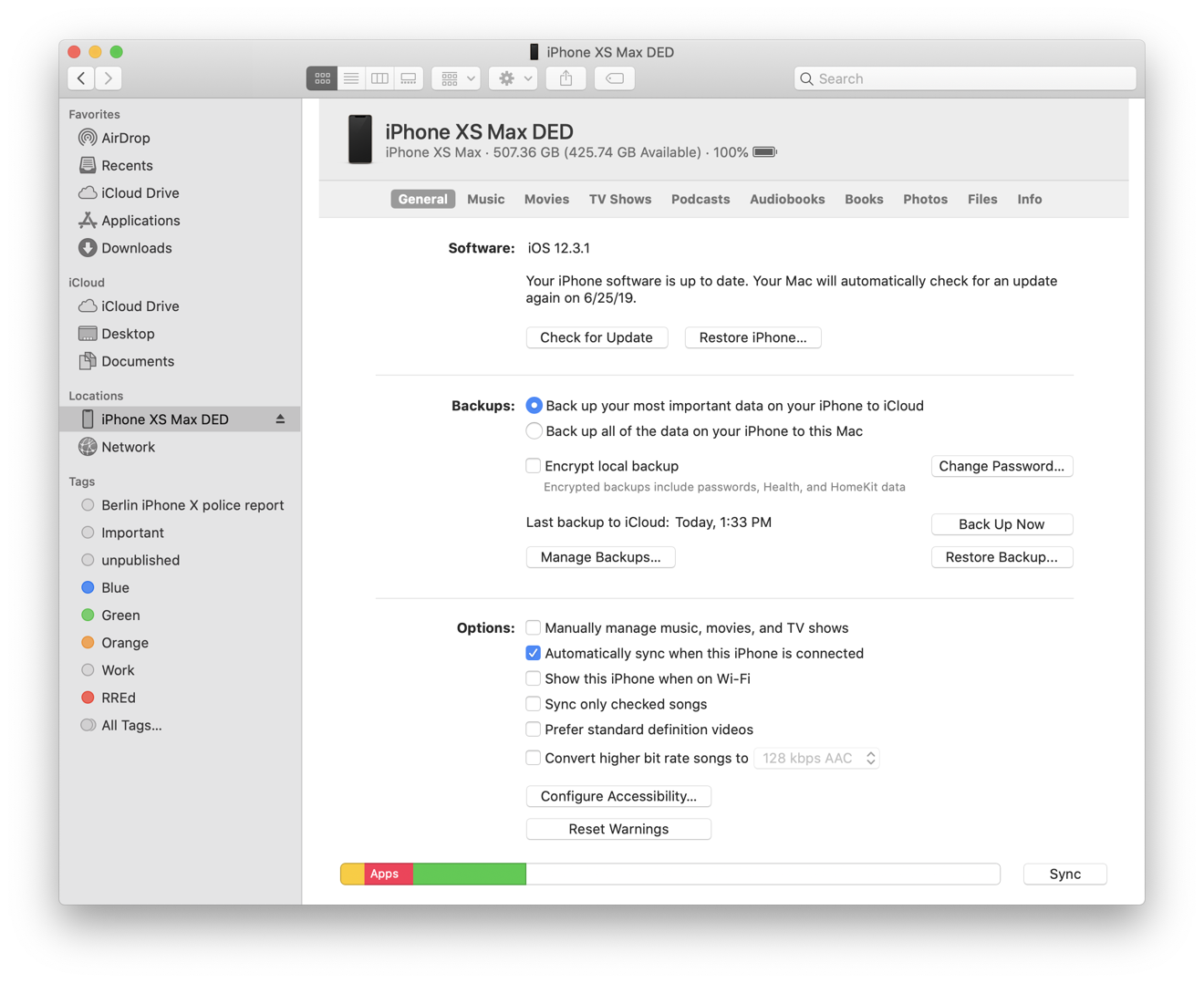The height and width of the screenshot is (983, 1204).
Task: Click Change Password button
Action: coord(1002,466)
